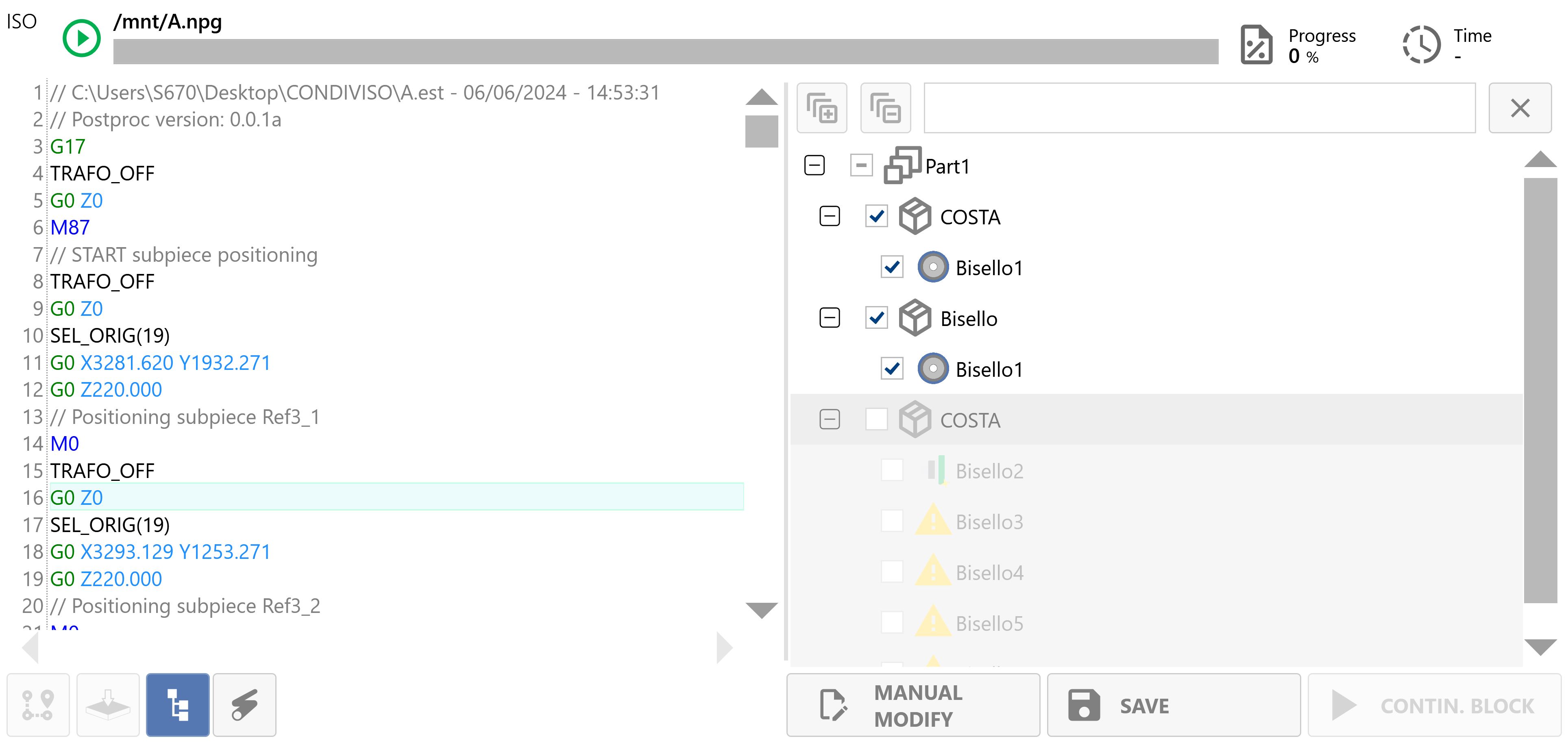Viewport: 1568px width, 743px height.
Task: Click the SAVE button
Action: pos(1174,705)
